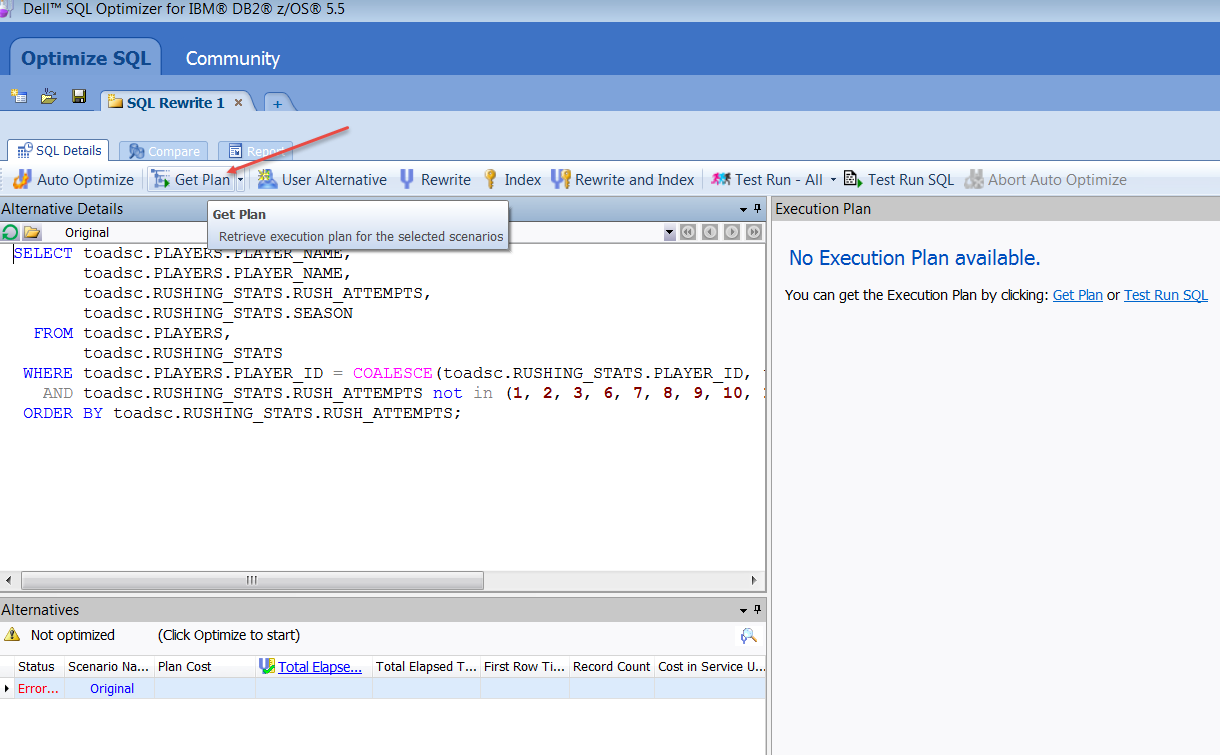Click the ORDER BY line in SQL editor

pos(242,413)
